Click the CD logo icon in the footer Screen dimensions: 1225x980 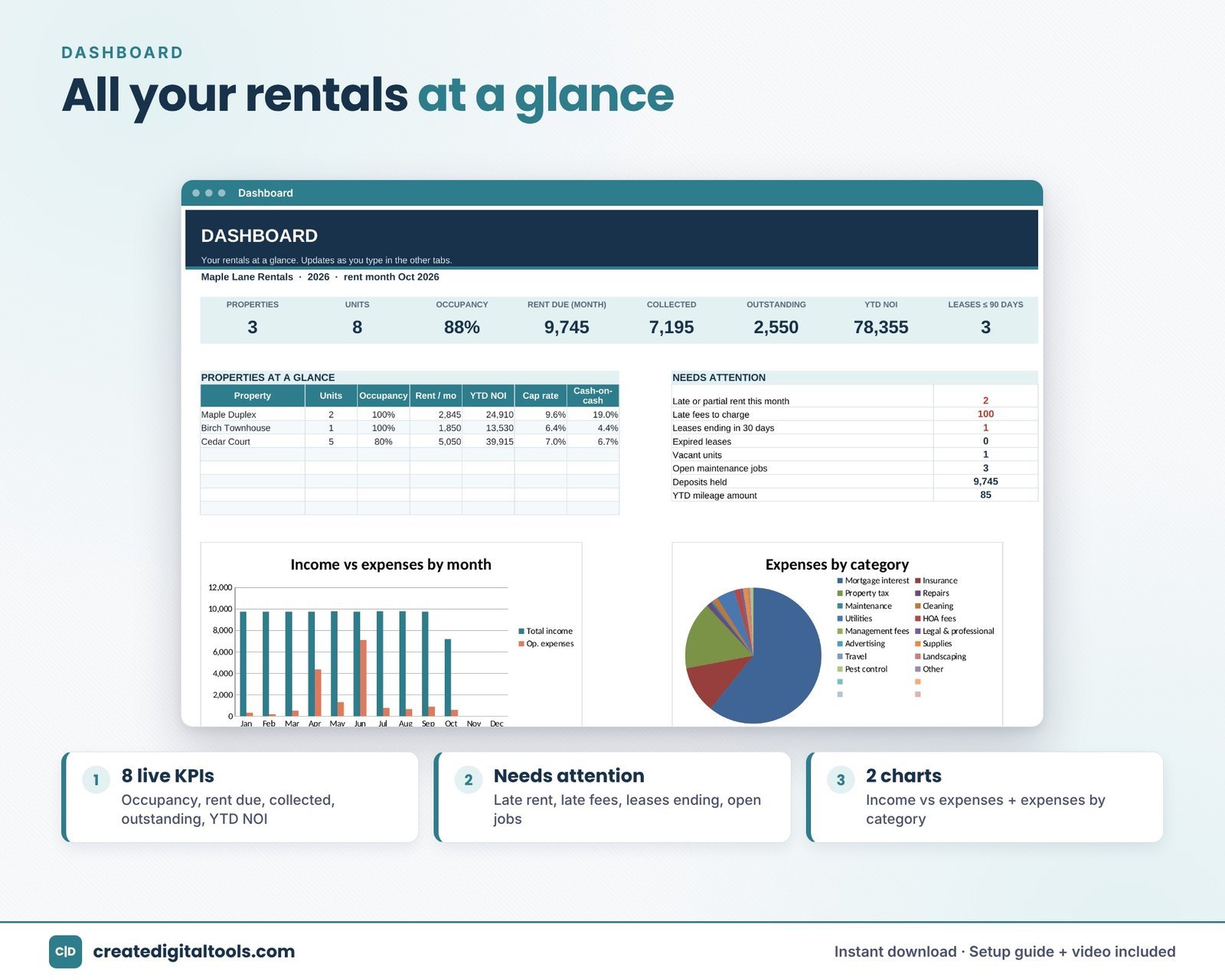tap(65, 952)
